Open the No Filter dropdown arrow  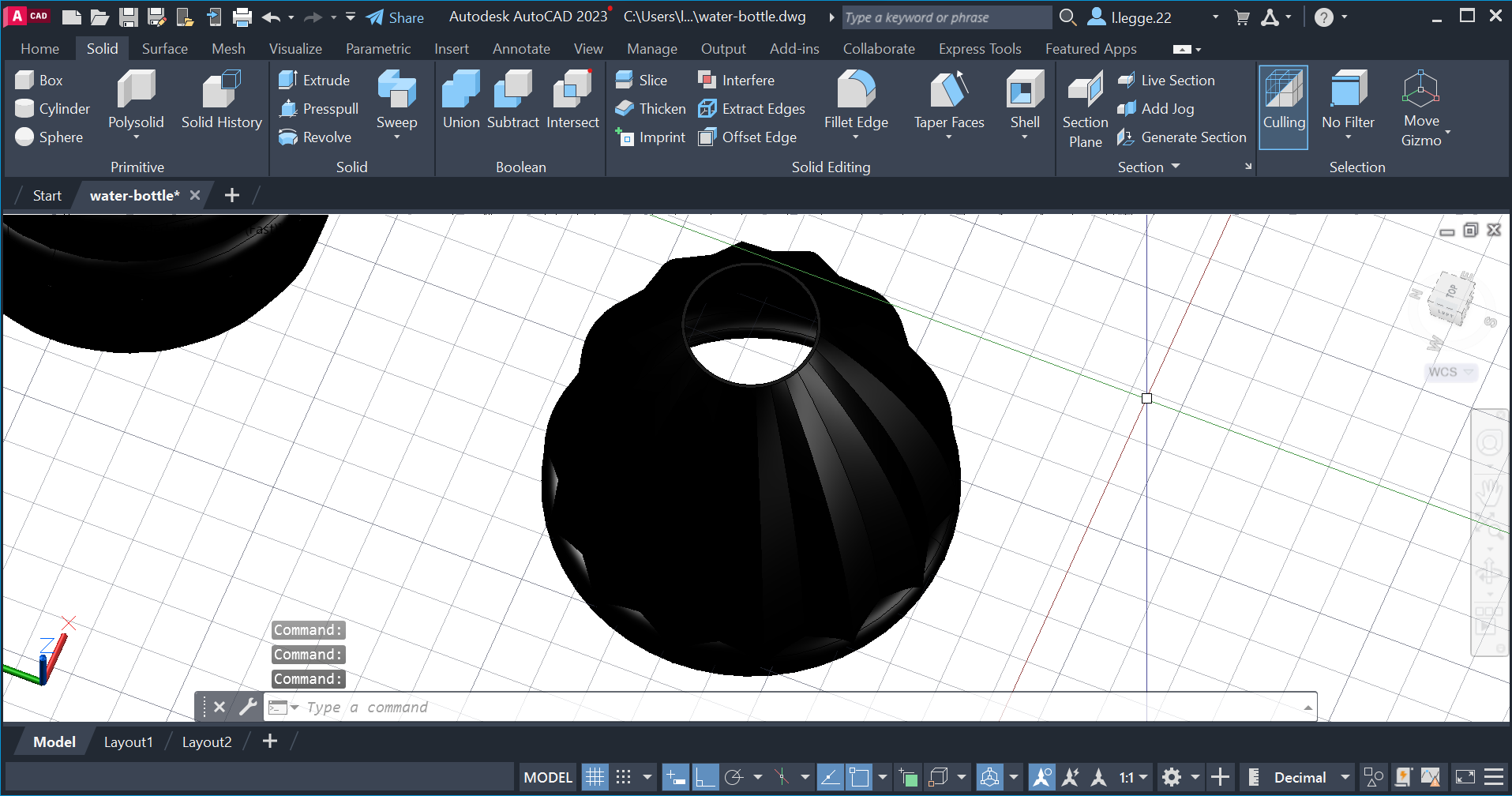tap(1349, 137)
